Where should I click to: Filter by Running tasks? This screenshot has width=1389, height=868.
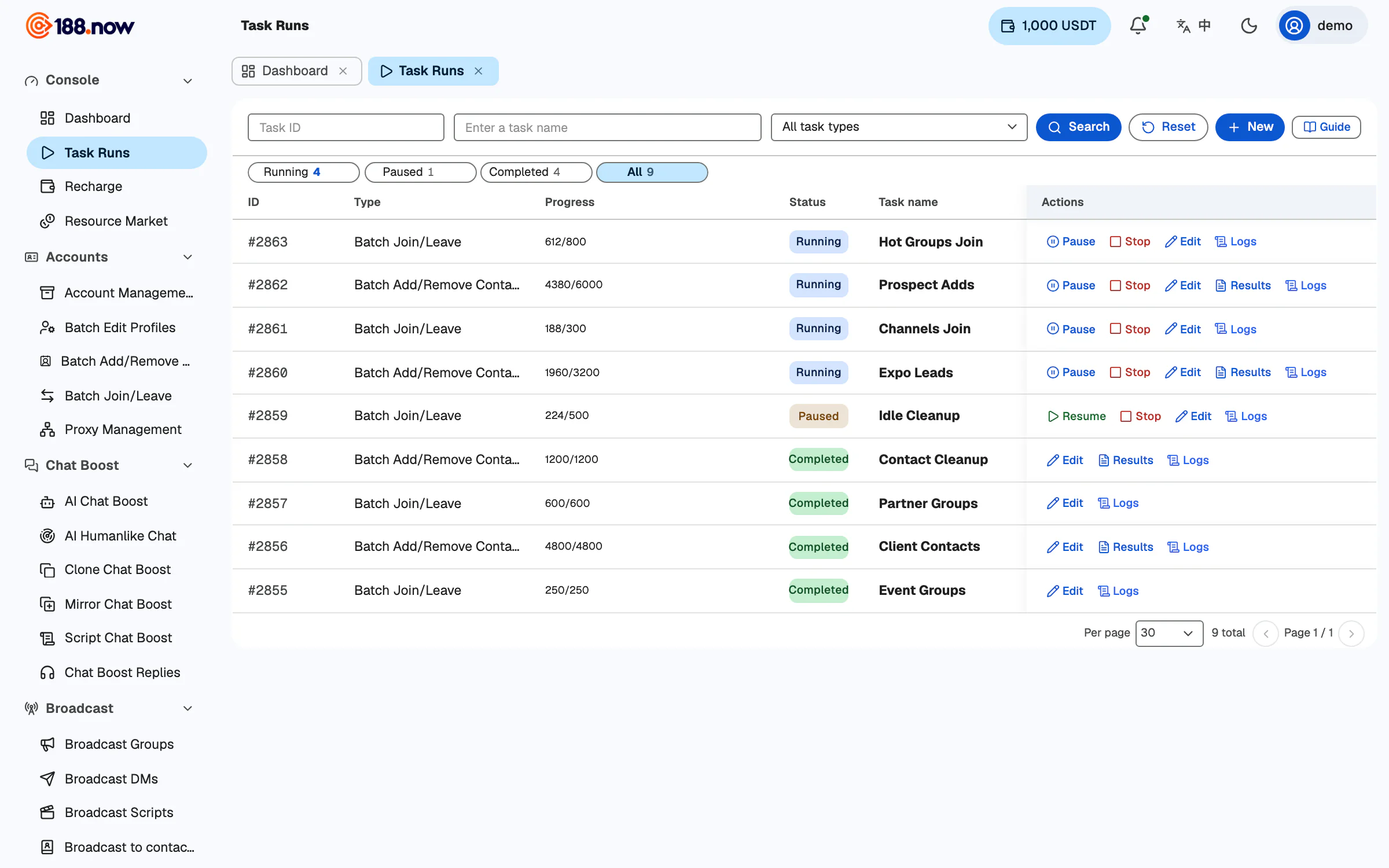point(303,172)
